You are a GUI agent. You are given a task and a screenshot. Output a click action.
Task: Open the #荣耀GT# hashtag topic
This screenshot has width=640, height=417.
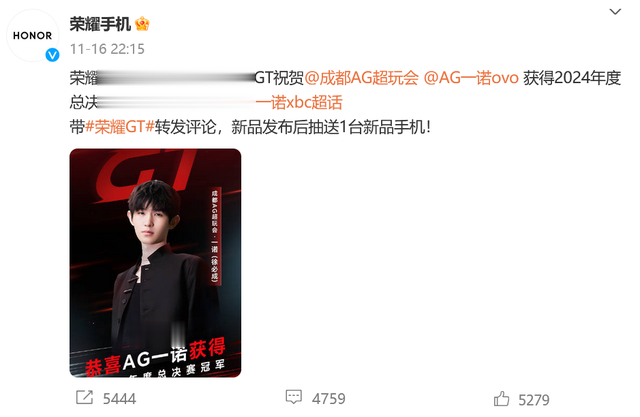coord(120,127)
